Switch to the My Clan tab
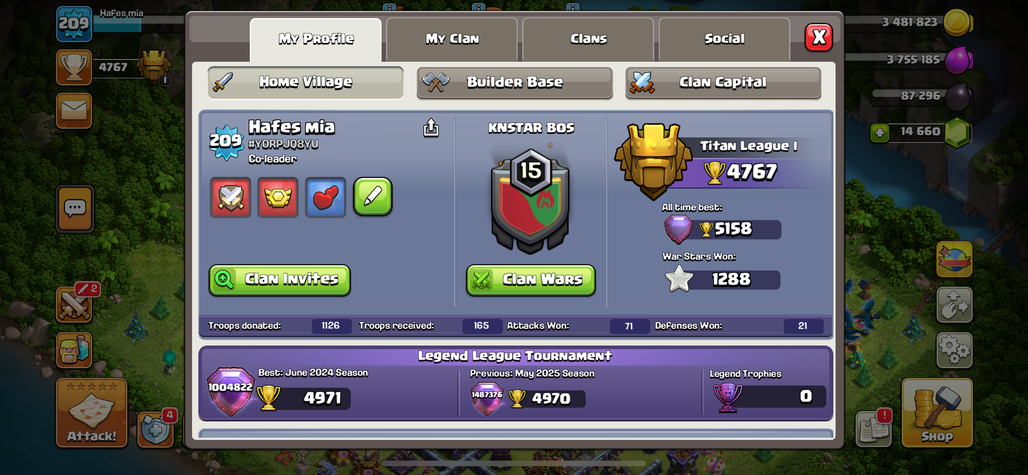Screen dimensions: 1028x475 coord(452,39)
